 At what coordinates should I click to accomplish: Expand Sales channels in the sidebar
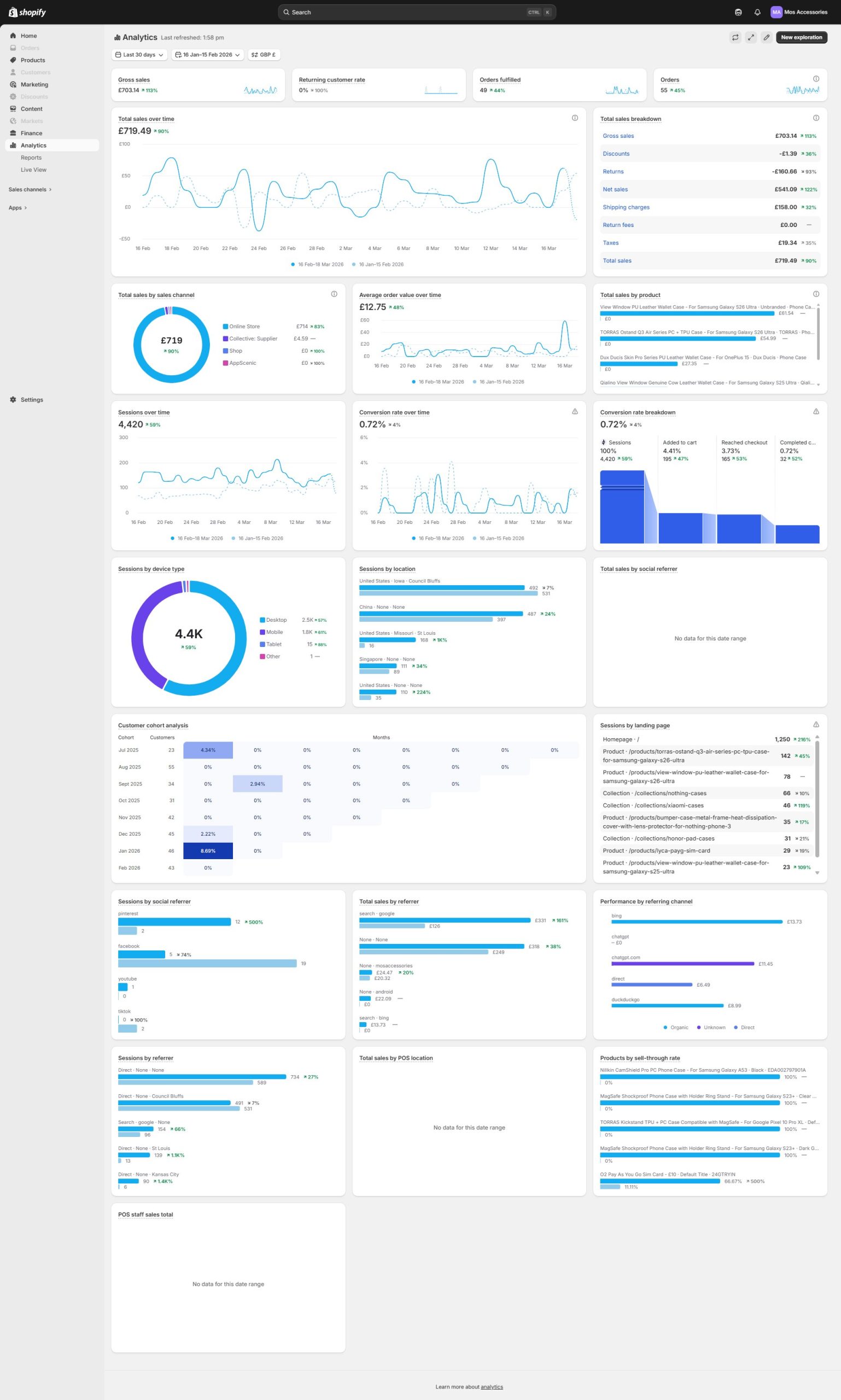(30, 189)
